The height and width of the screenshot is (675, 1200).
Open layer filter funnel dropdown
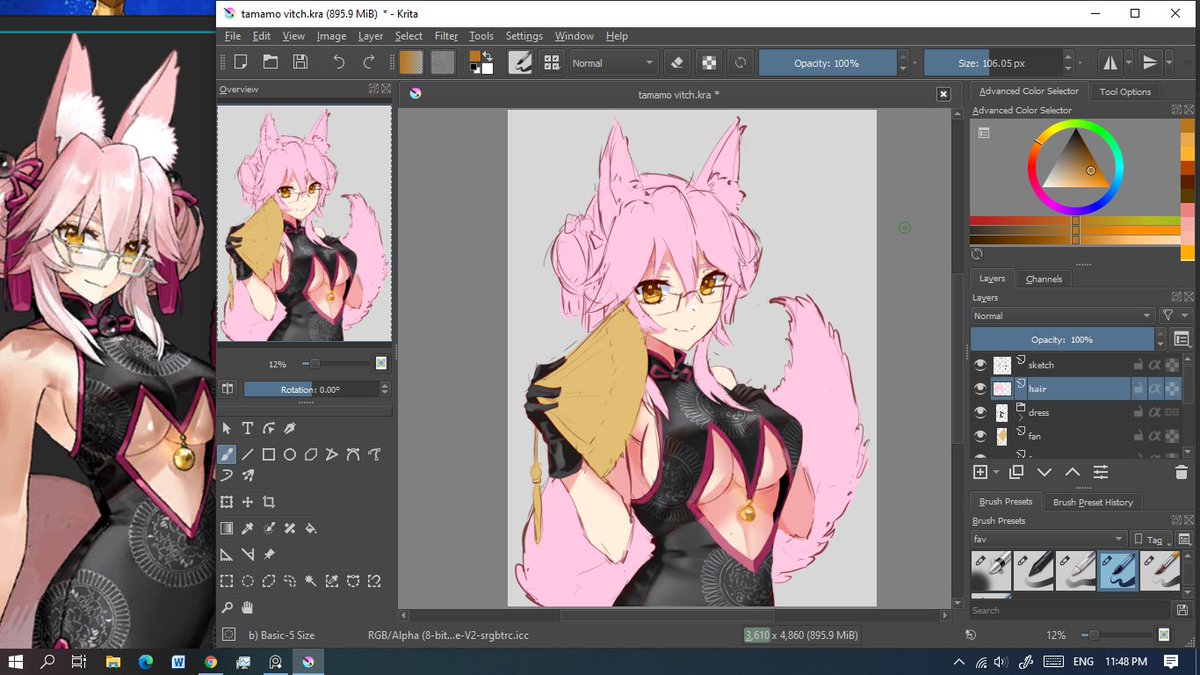[1175, 316]
